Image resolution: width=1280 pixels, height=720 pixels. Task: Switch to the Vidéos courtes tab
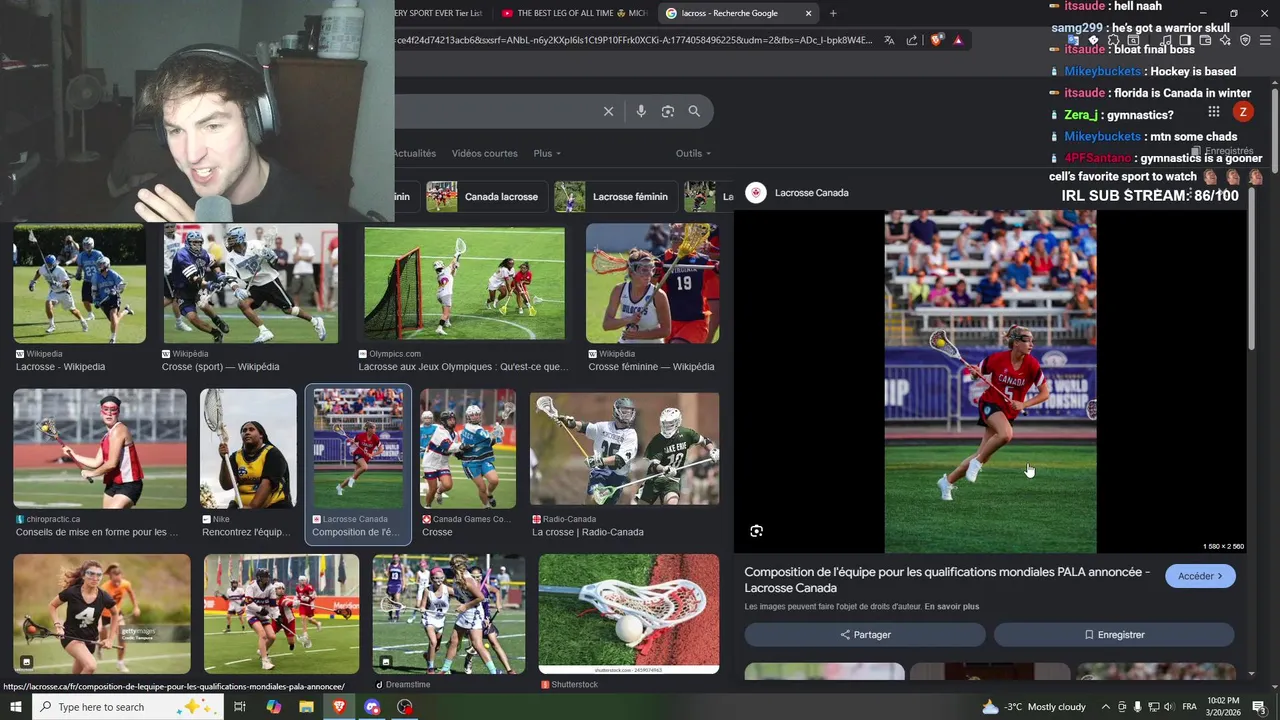point(485,153)
